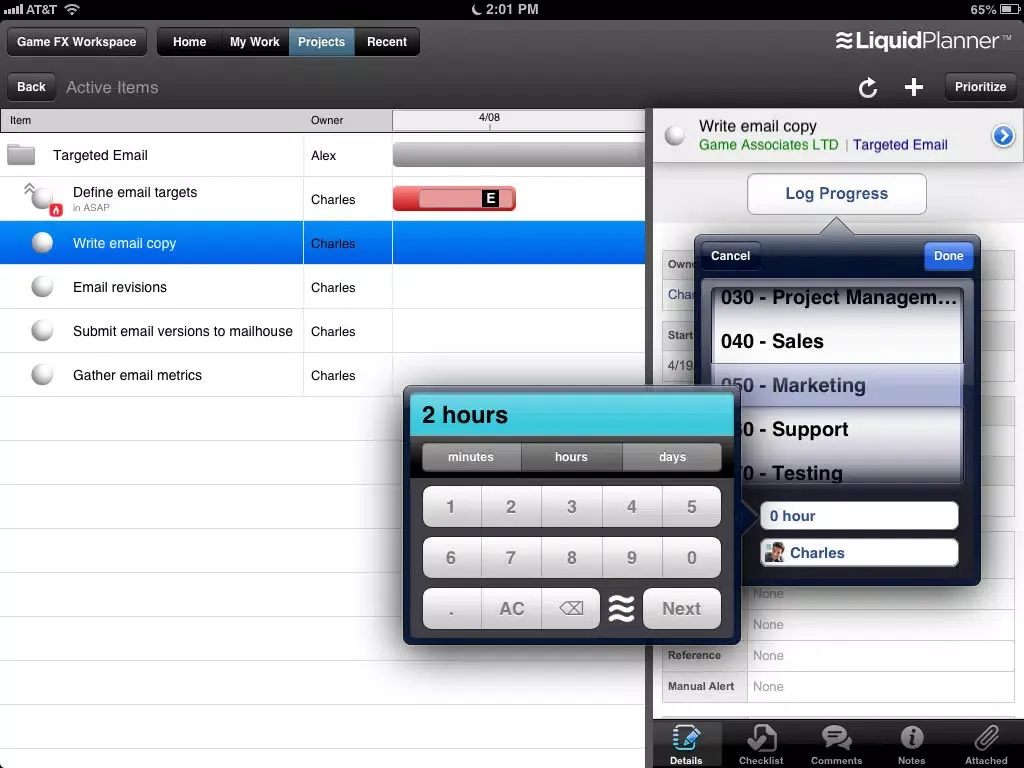1024x768 pixels.
Task: Mark Gather email metrics task circle
Action: [x=42, y=375]
